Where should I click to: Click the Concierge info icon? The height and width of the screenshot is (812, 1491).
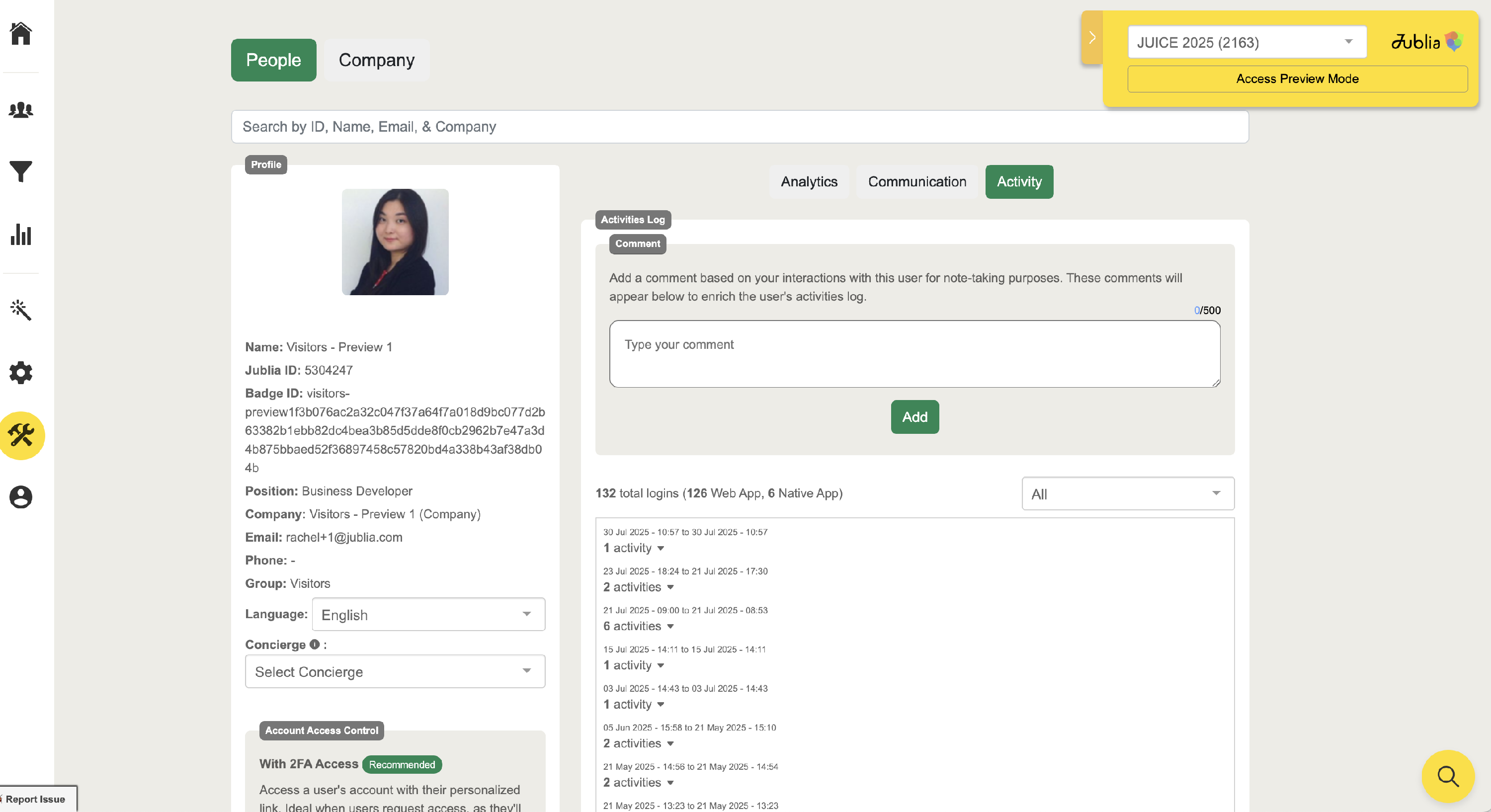[314, 644]
